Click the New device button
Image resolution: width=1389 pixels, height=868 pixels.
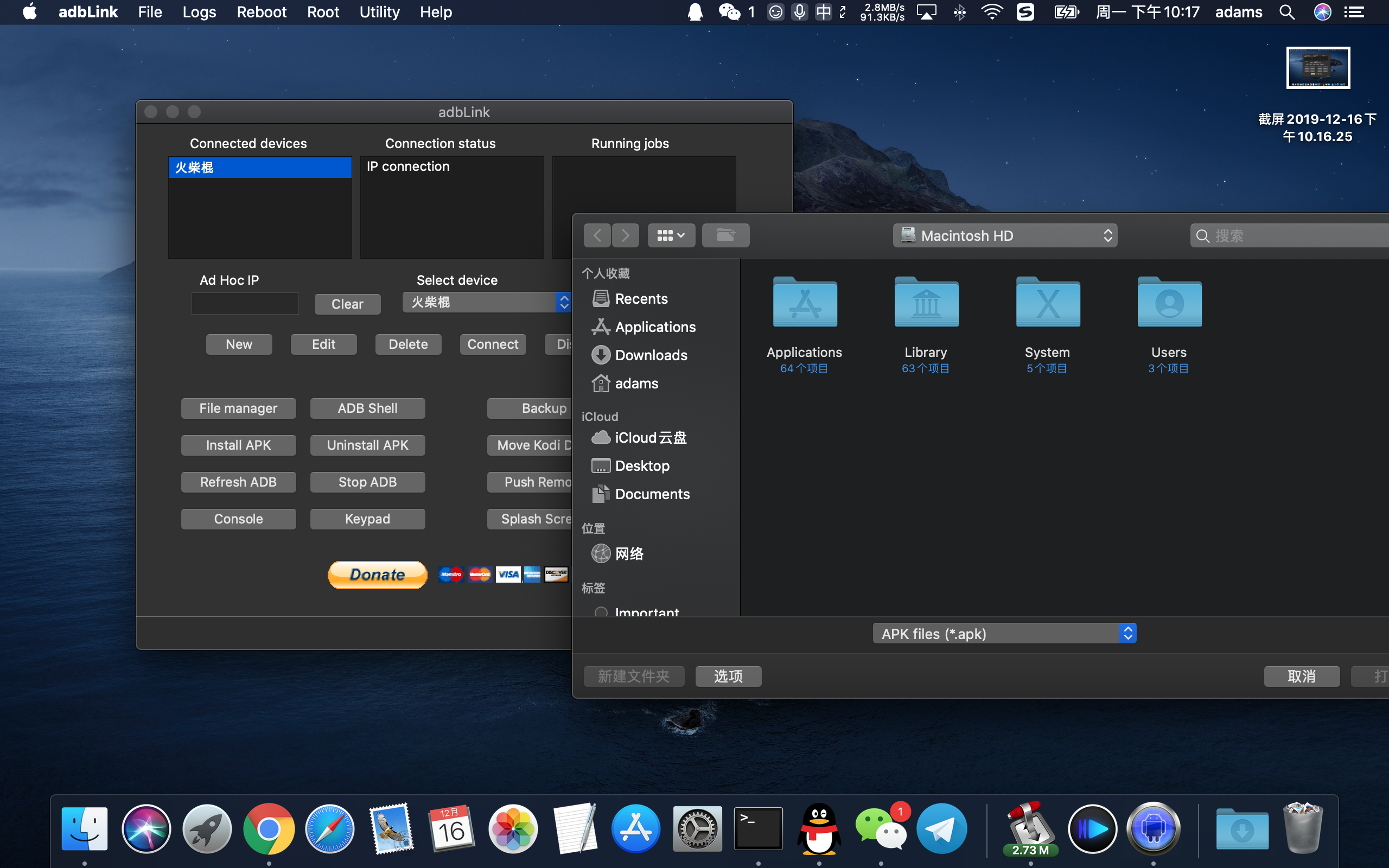click(239, 344)
